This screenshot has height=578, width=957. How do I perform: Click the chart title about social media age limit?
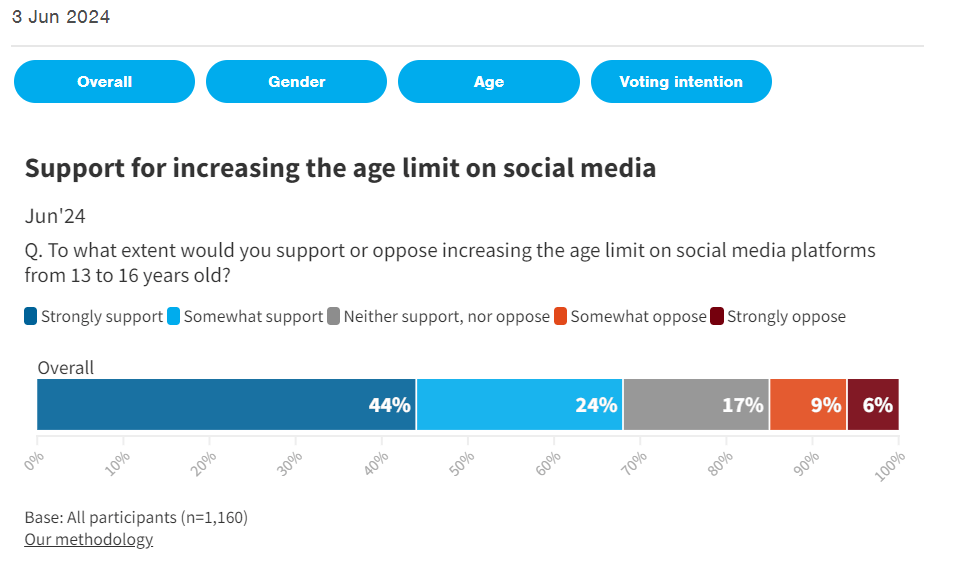340,168
